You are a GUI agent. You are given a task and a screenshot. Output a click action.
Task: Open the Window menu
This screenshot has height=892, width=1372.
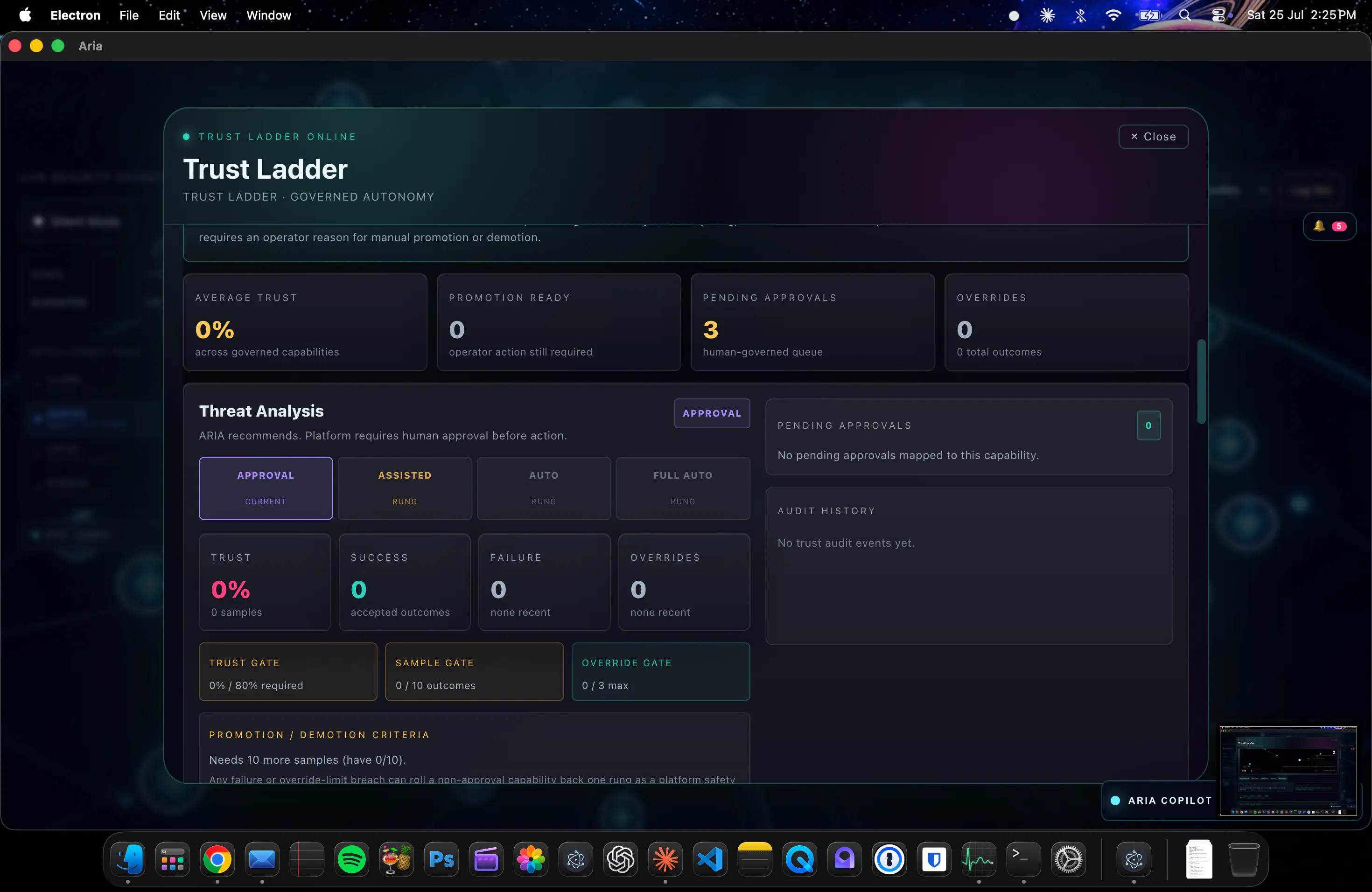(x=269, y=15)
